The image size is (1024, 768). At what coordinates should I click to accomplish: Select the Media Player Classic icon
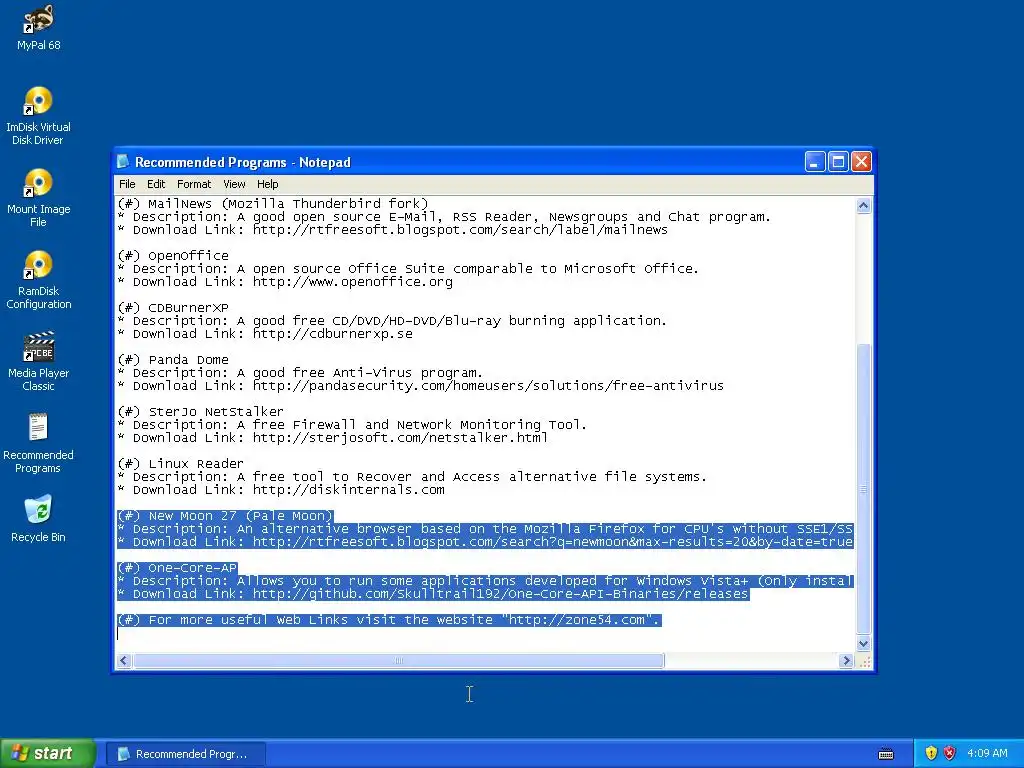coord(39,362)
